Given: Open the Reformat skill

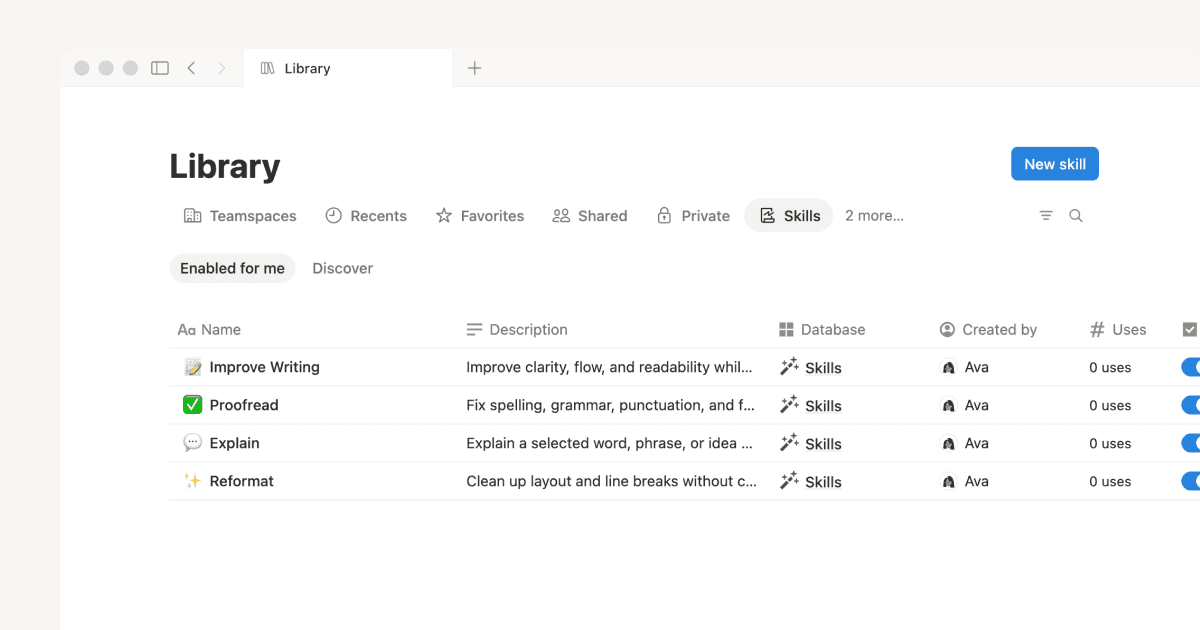Looking at the screenshot, I should pyautogui.click(x=242, y=481).
